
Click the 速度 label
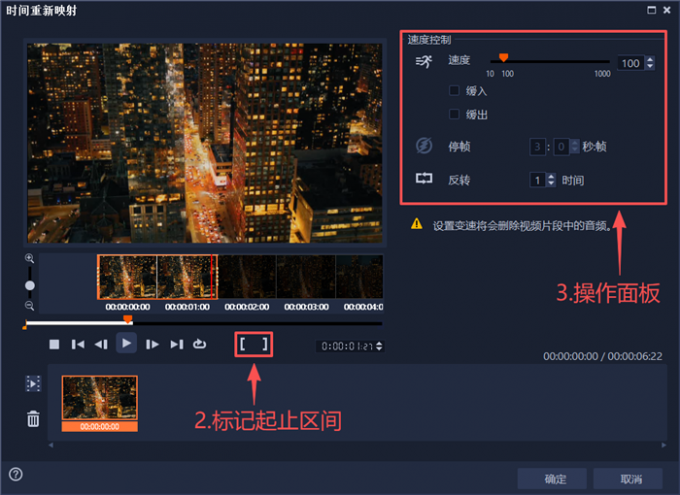coord(459,60)
